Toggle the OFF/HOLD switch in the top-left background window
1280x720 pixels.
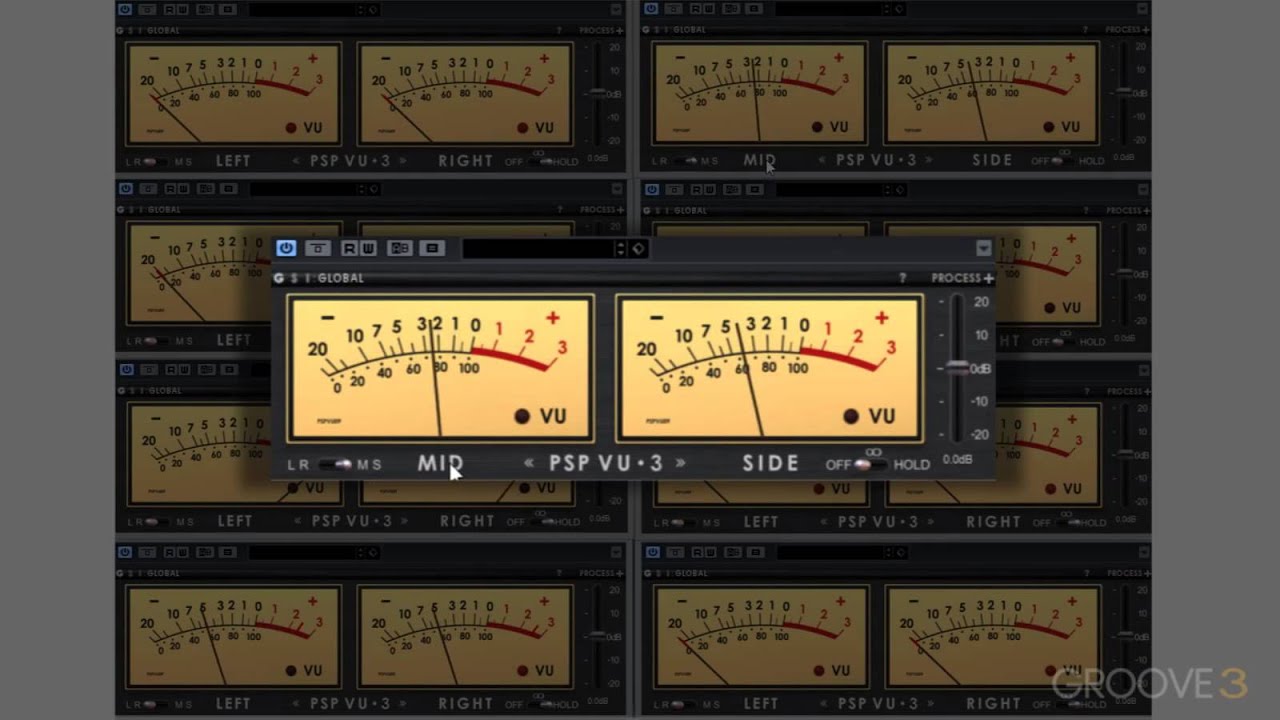pyautogui.click(x=540, y=161)
